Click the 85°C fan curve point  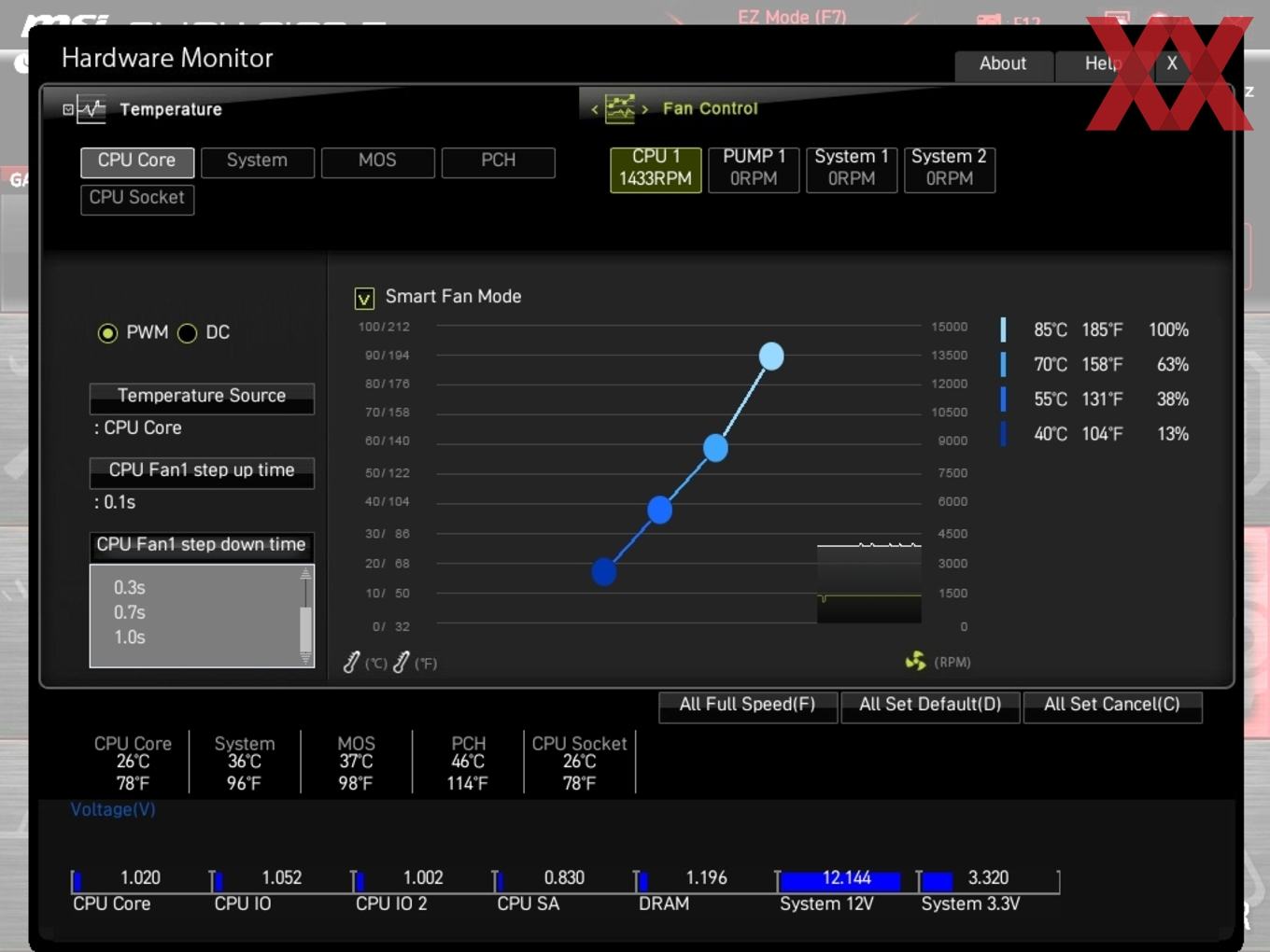coord(771,356)
